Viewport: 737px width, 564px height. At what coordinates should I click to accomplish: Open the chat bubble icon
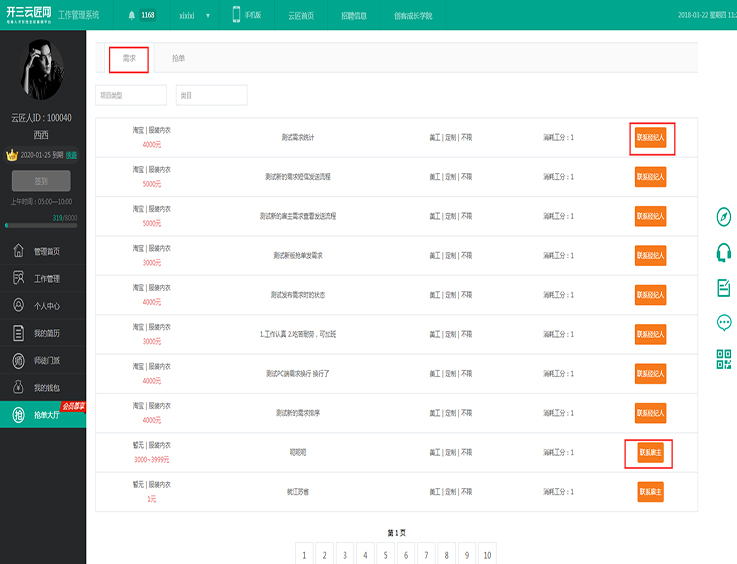pyautogui.click(x=724, y=323)
